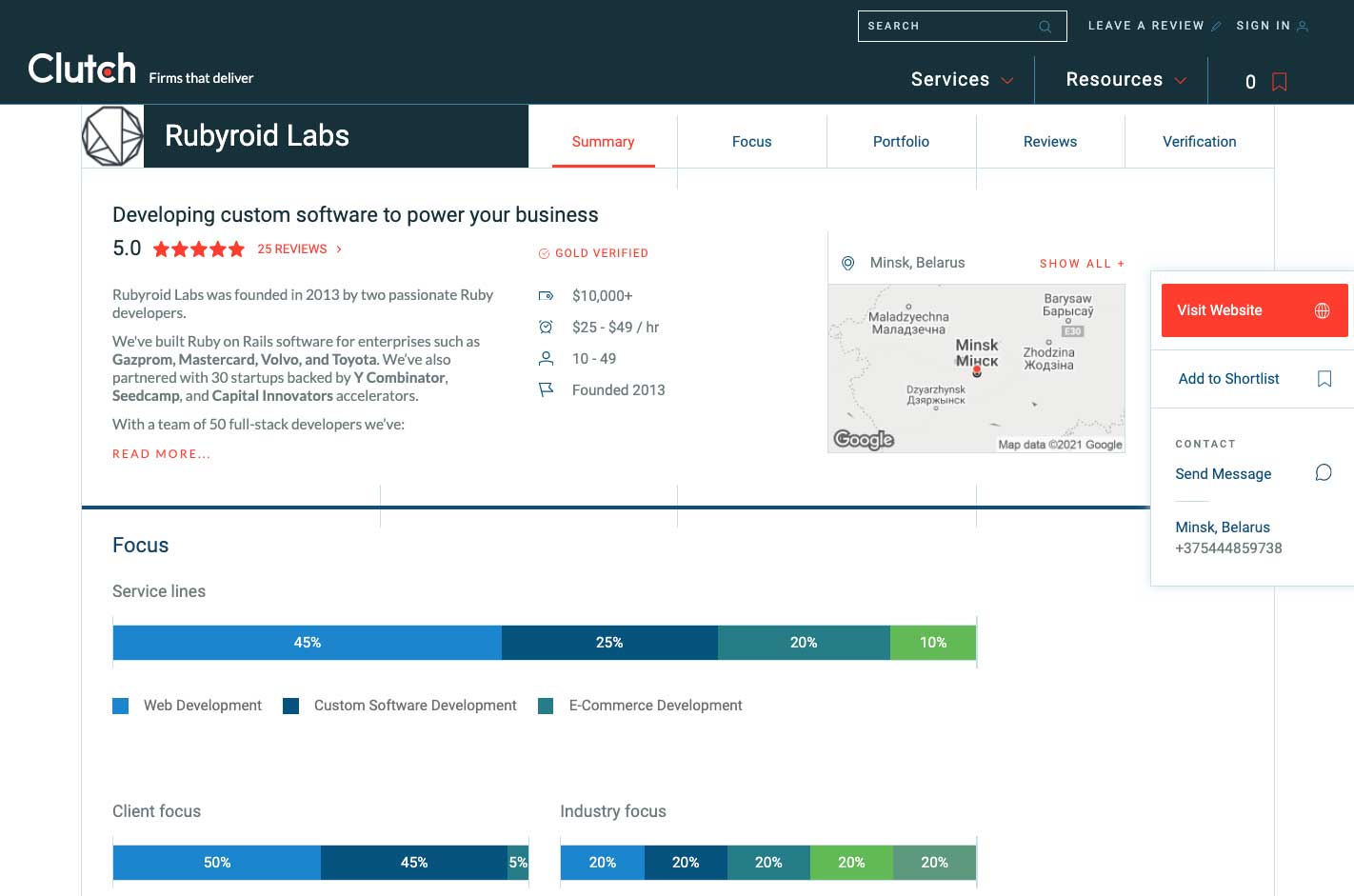The width and height of the screenshot is (1354, 896).
Task: Click the Leave a Review pencil icon
Action: (x=1216, y=27)
